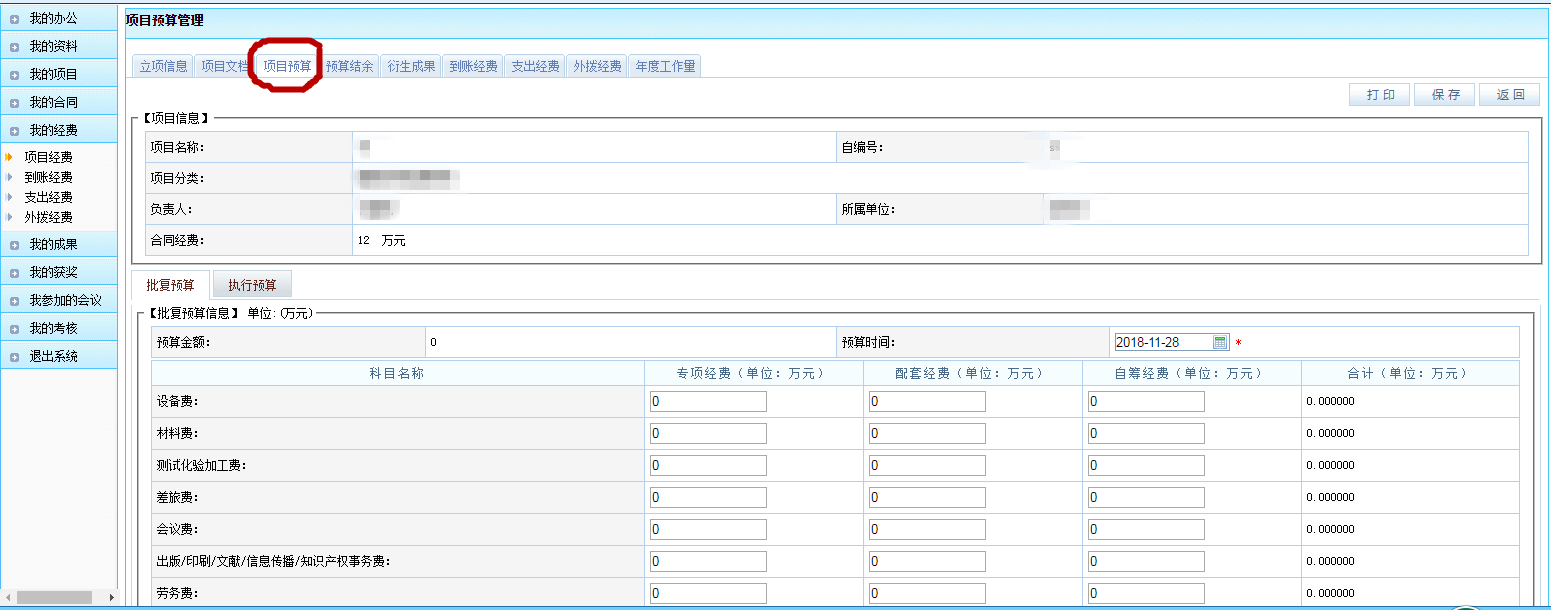
Task: Click the plus icon beside 我的资料
Action: tap(14, 47)
